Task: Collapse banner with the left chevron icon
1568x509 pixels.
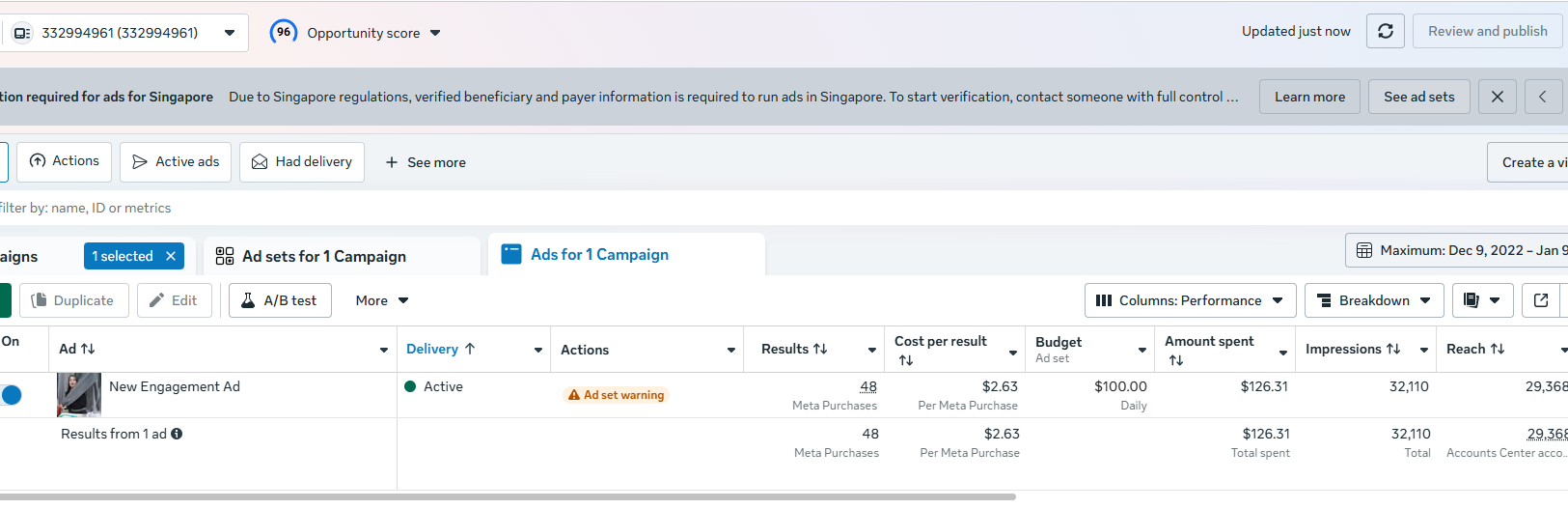Action: (x=1543, y=97)
